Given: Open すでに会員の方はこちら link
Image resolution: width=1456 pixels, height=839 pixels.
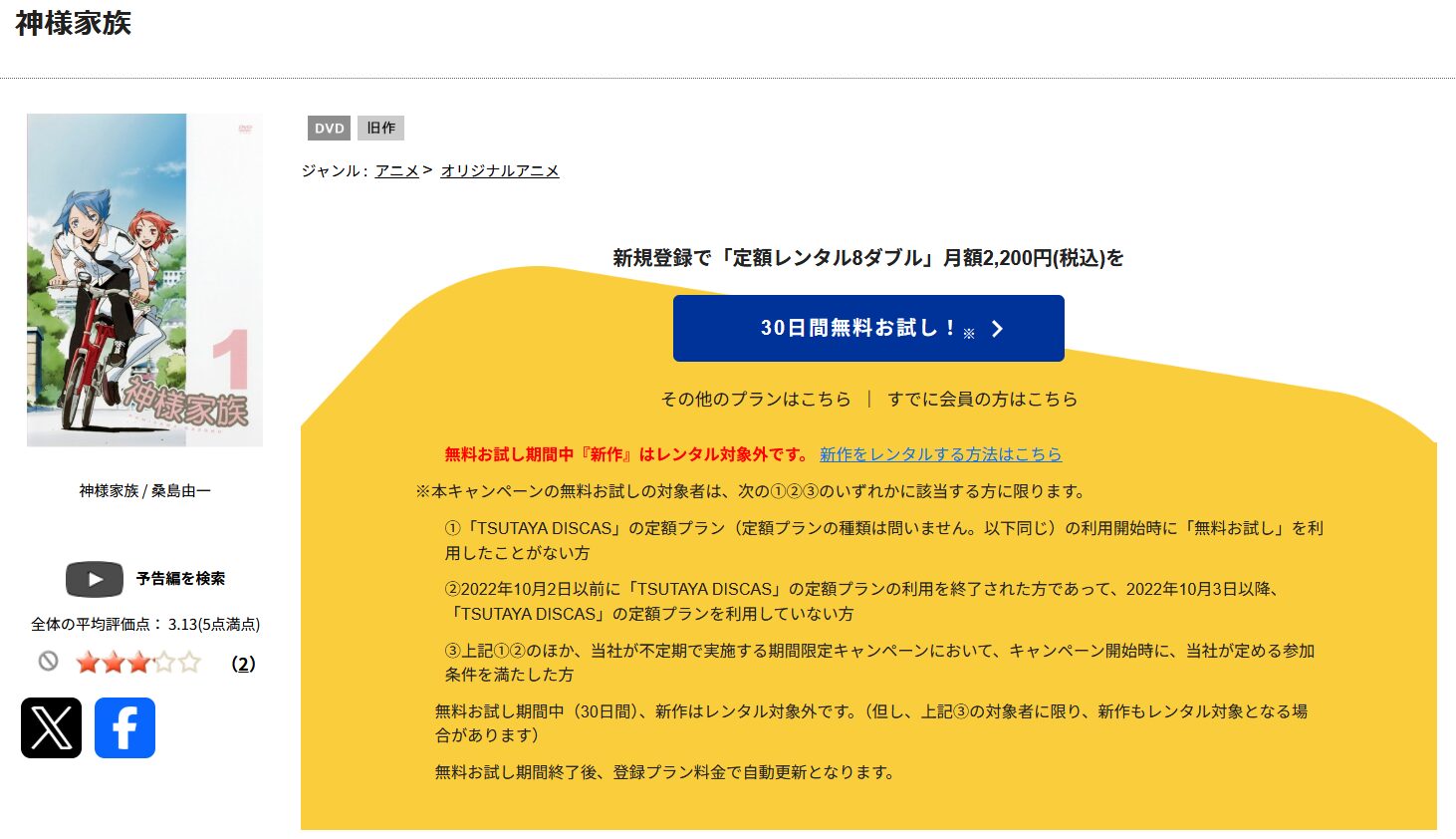Looking at the screenshot, I should point(982,399).
